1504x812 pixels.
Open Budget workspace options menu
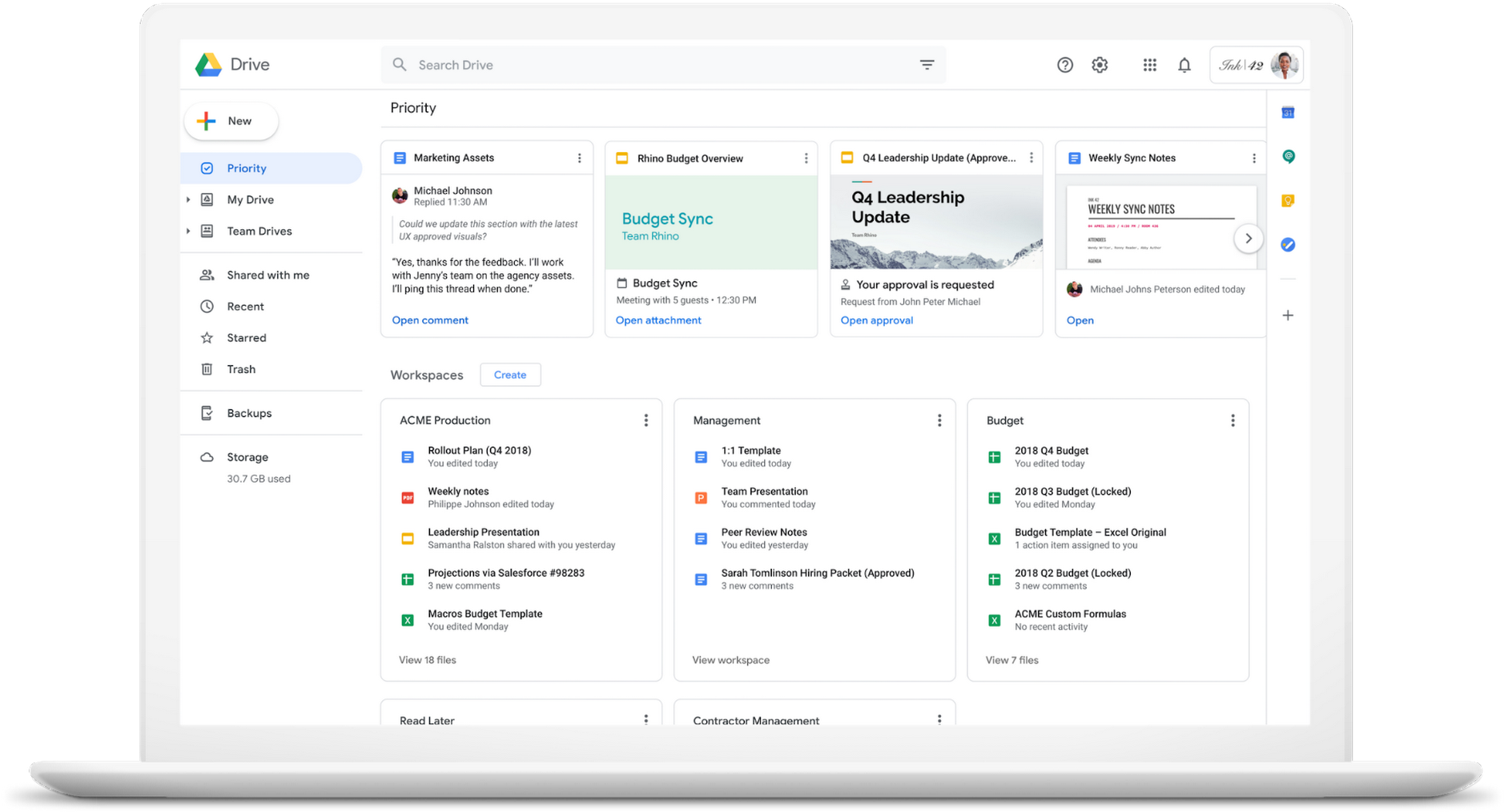[x=1233, y=420]
